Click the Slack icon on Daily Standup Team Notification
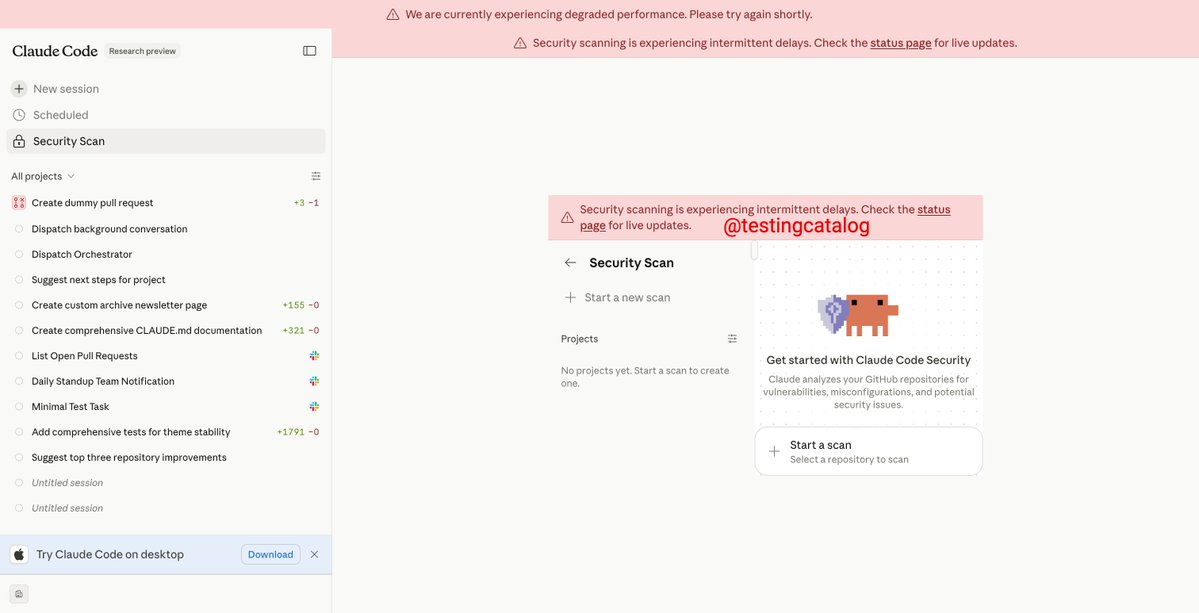The image size is (1199, 613). [314, 381]
